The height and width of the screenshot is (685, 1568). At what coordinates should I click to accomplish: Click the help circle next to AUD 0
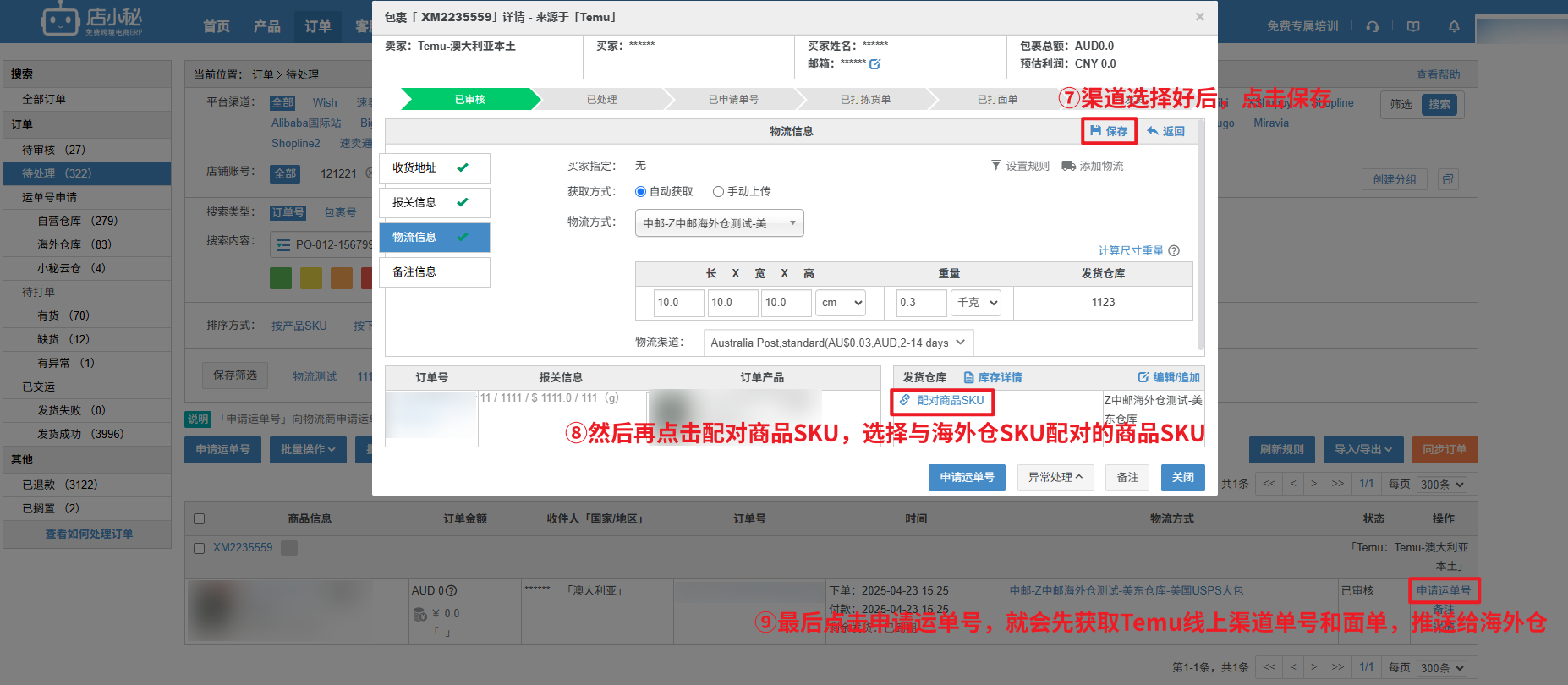pos(451,590)
